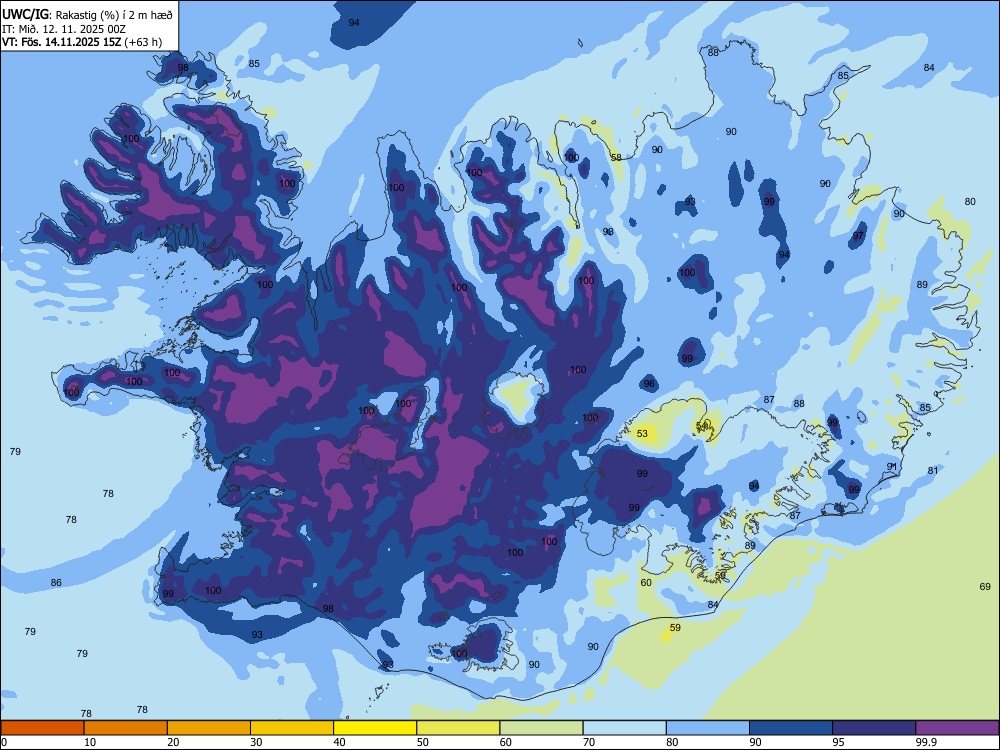This screenshot has width=1000, height=750.
Task: Click the '91' value near the southeast coast
Action: (892, 467)
